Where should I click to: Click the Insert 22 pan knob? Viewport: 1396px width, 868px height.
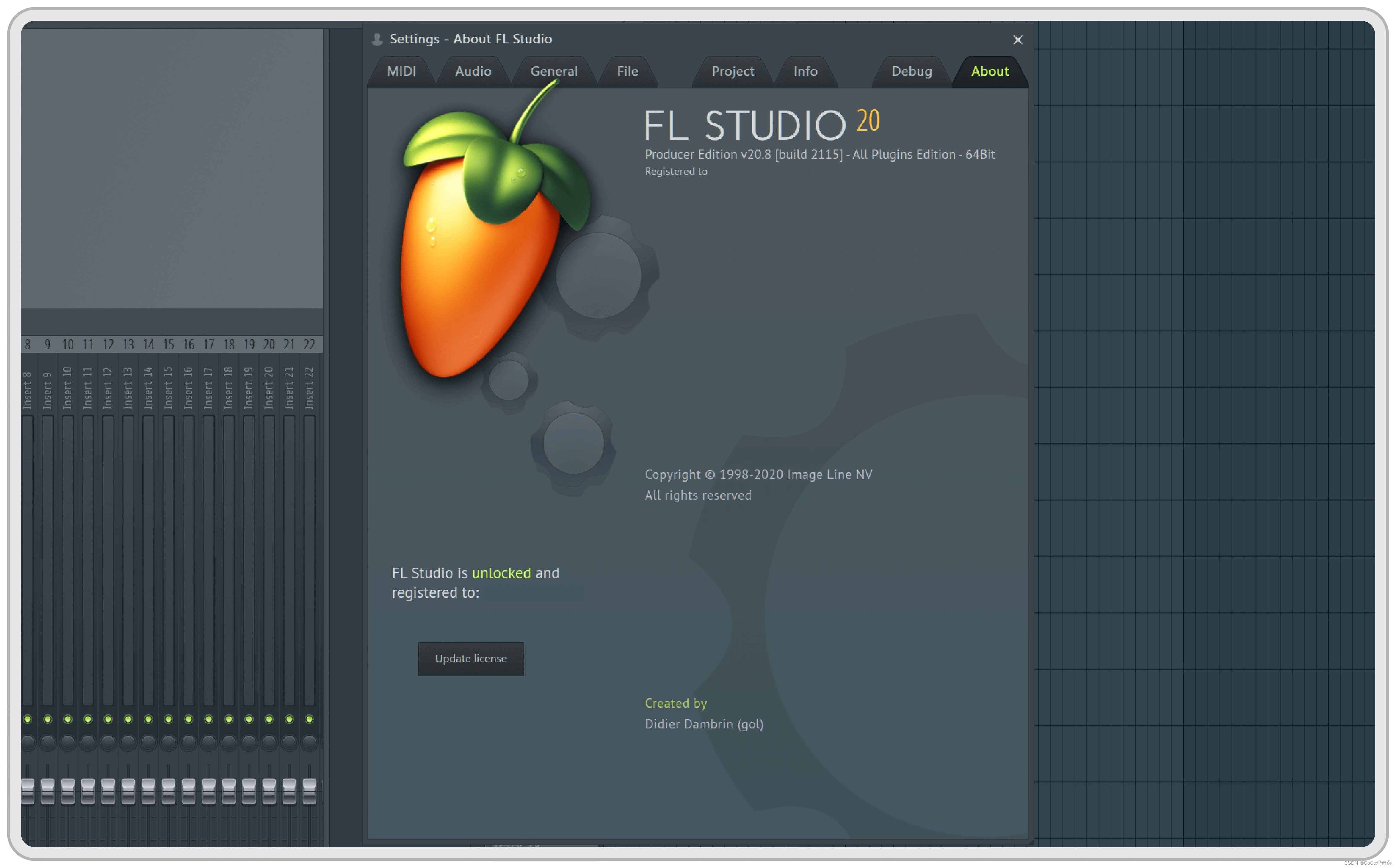309,743
